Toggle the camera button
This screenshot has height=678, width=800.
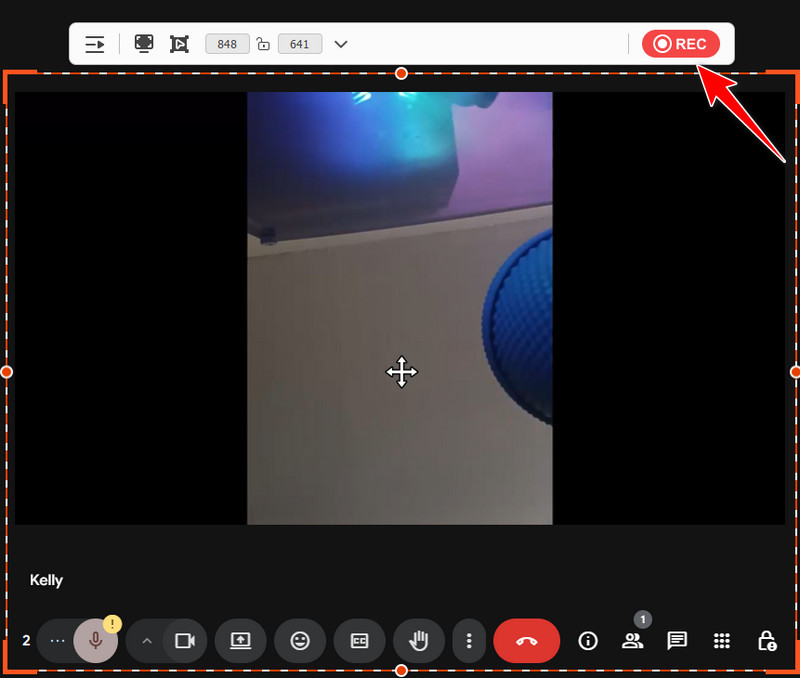[x=185, y=641]
